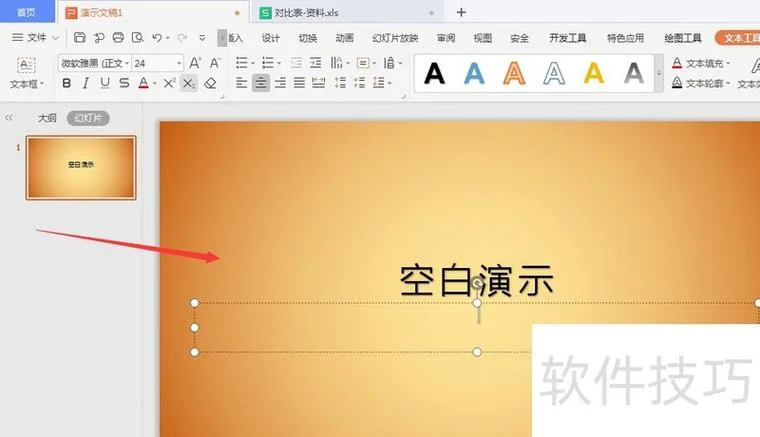Select slide 1 thumbnail
Viewport: 760px width, 437px height.
[81, 168]
